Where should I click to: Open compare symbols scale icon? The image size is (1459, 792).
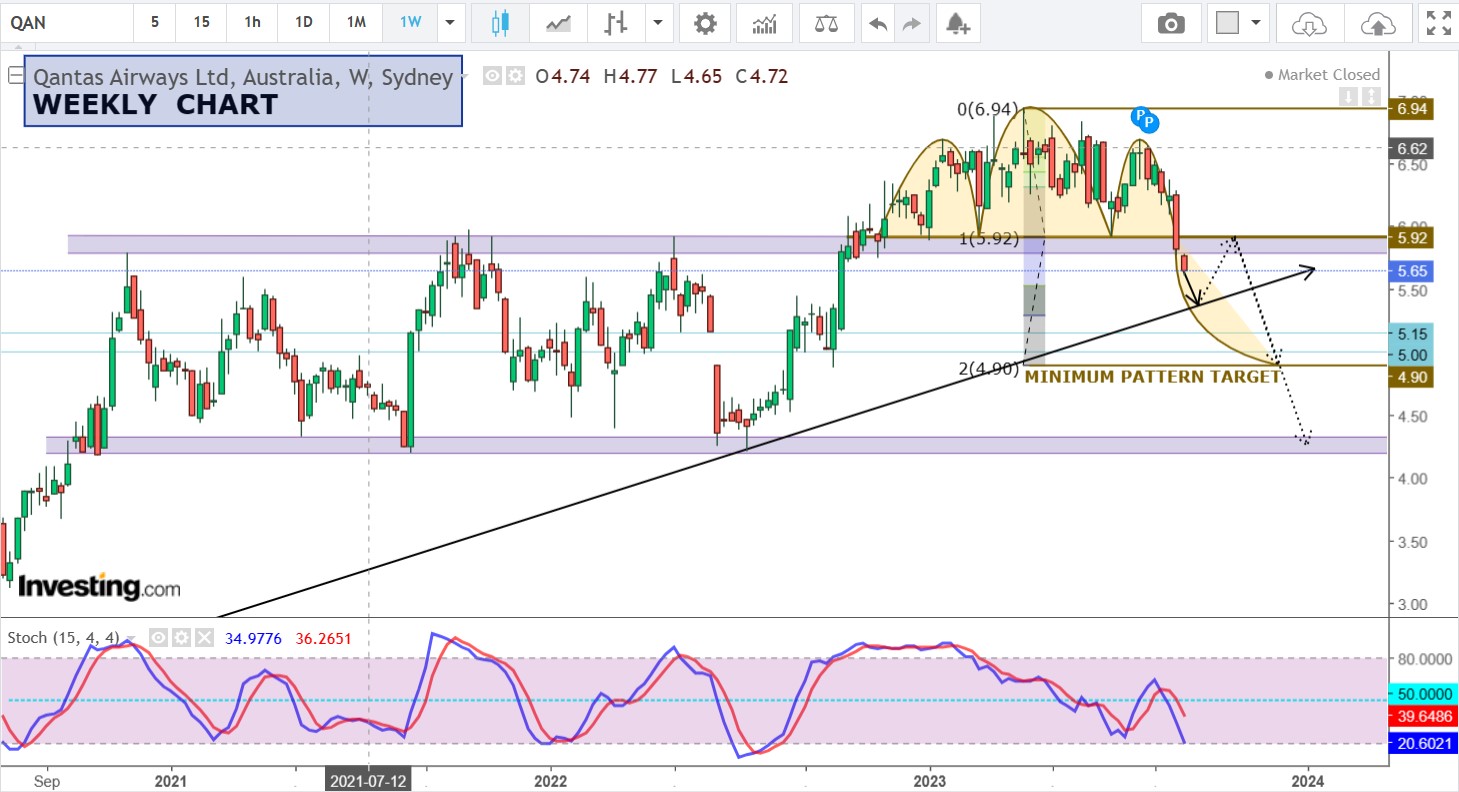(827, 22)
